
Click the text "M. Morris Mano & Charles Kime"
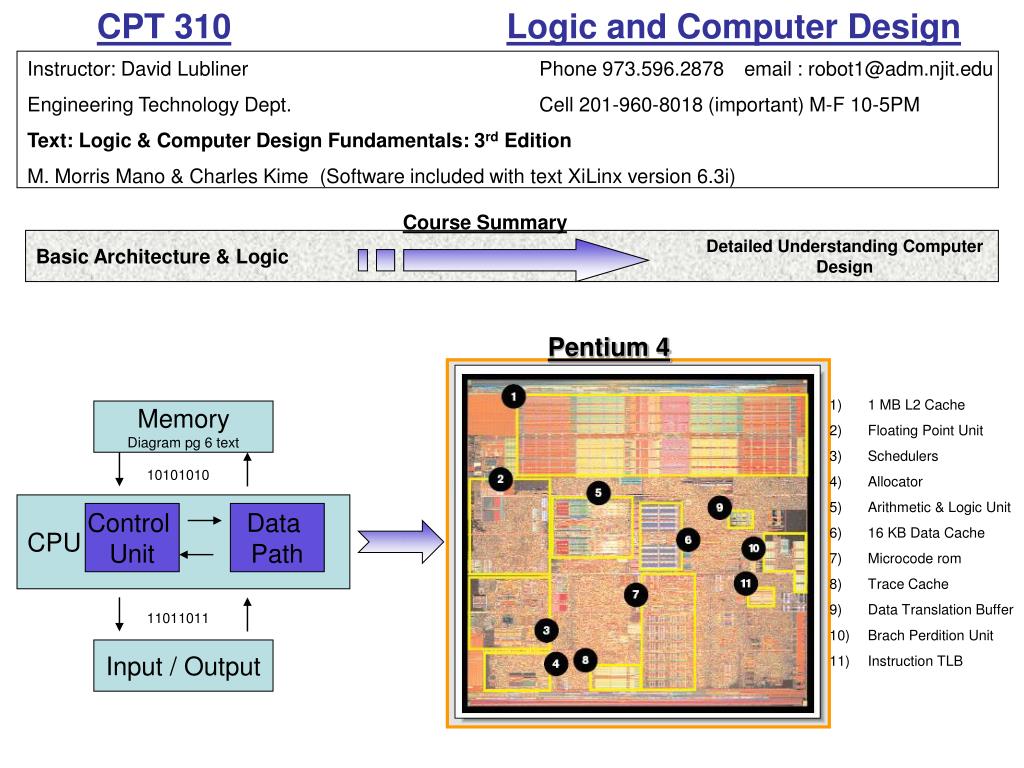(x=167, y=176)
